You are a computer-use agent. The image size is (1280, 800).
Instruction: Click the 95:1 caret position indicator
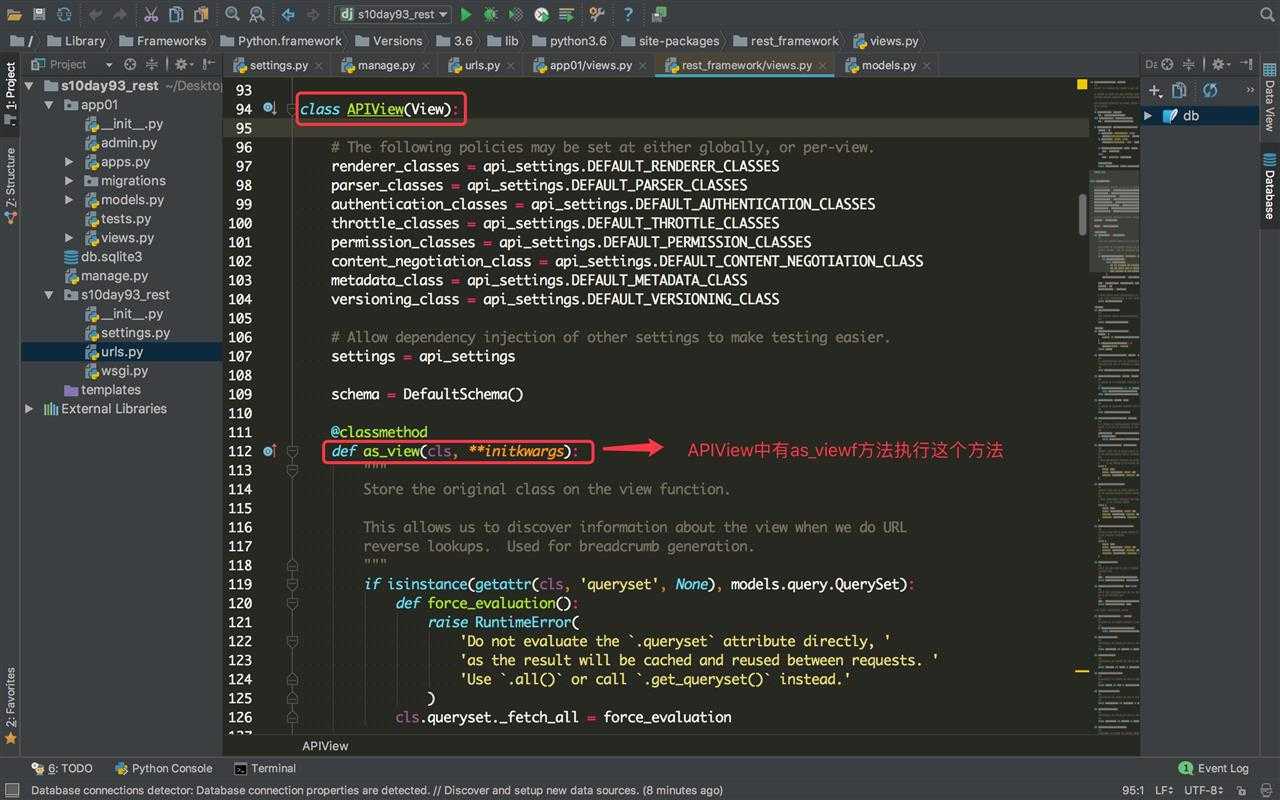click(1133, 790)
